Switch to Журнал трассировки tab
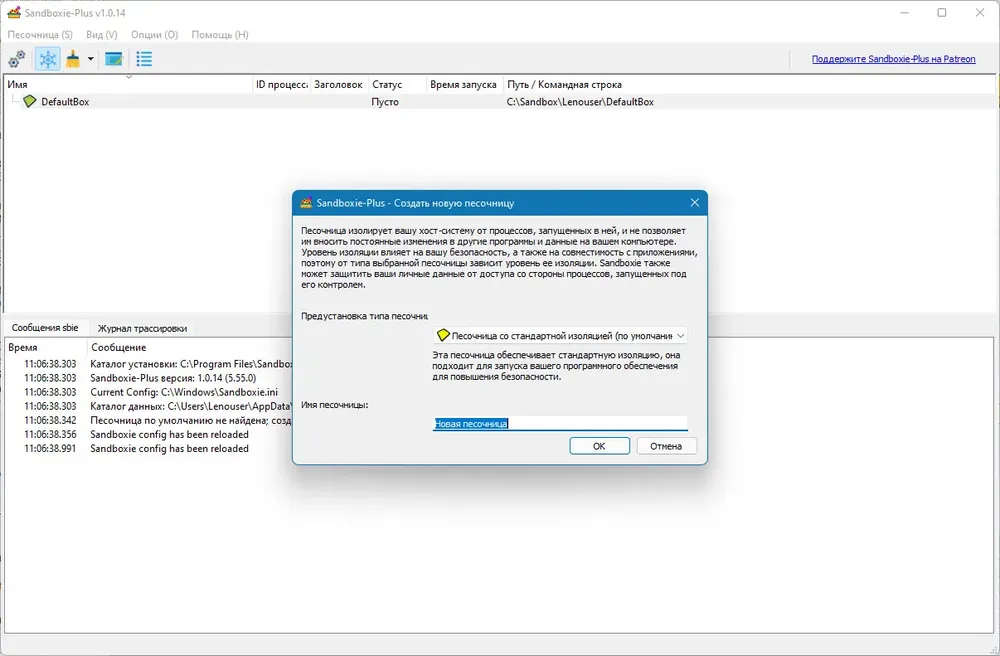This screenshot has height=656, width=1000. tap(142, 328)
